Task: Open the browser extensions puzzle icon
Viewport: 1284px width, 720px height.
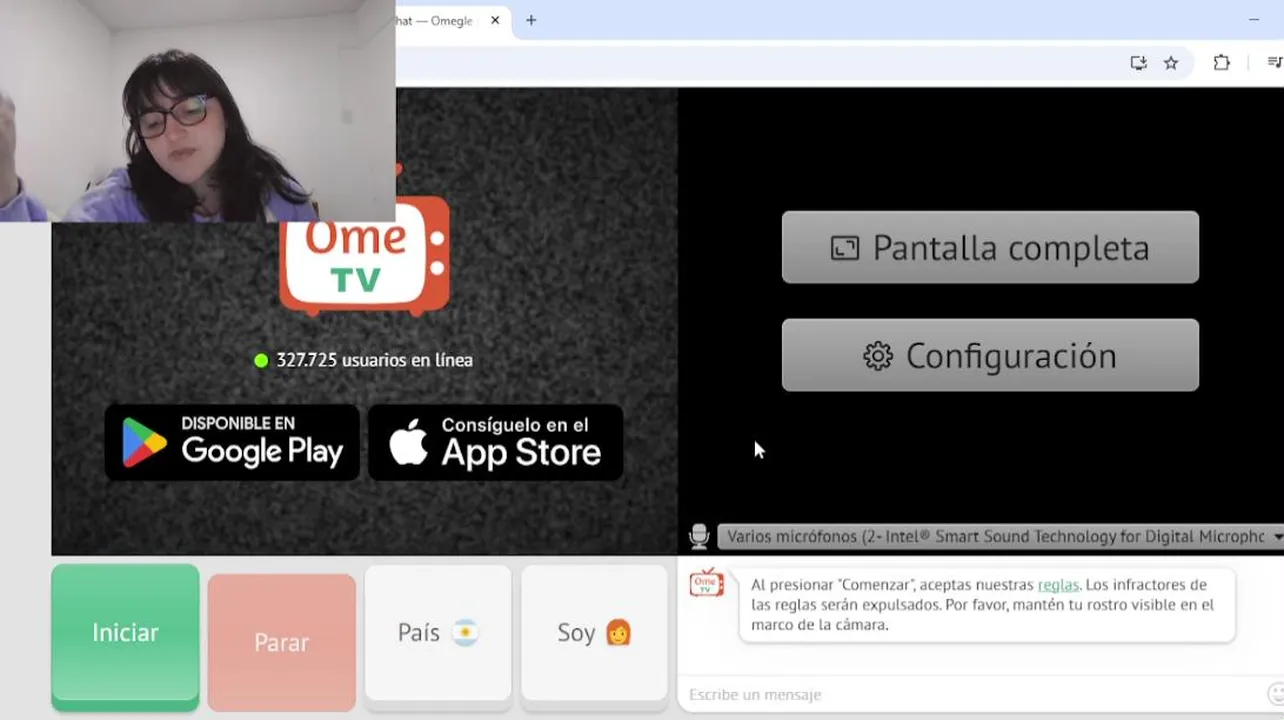Action: tap(1221, 63)
